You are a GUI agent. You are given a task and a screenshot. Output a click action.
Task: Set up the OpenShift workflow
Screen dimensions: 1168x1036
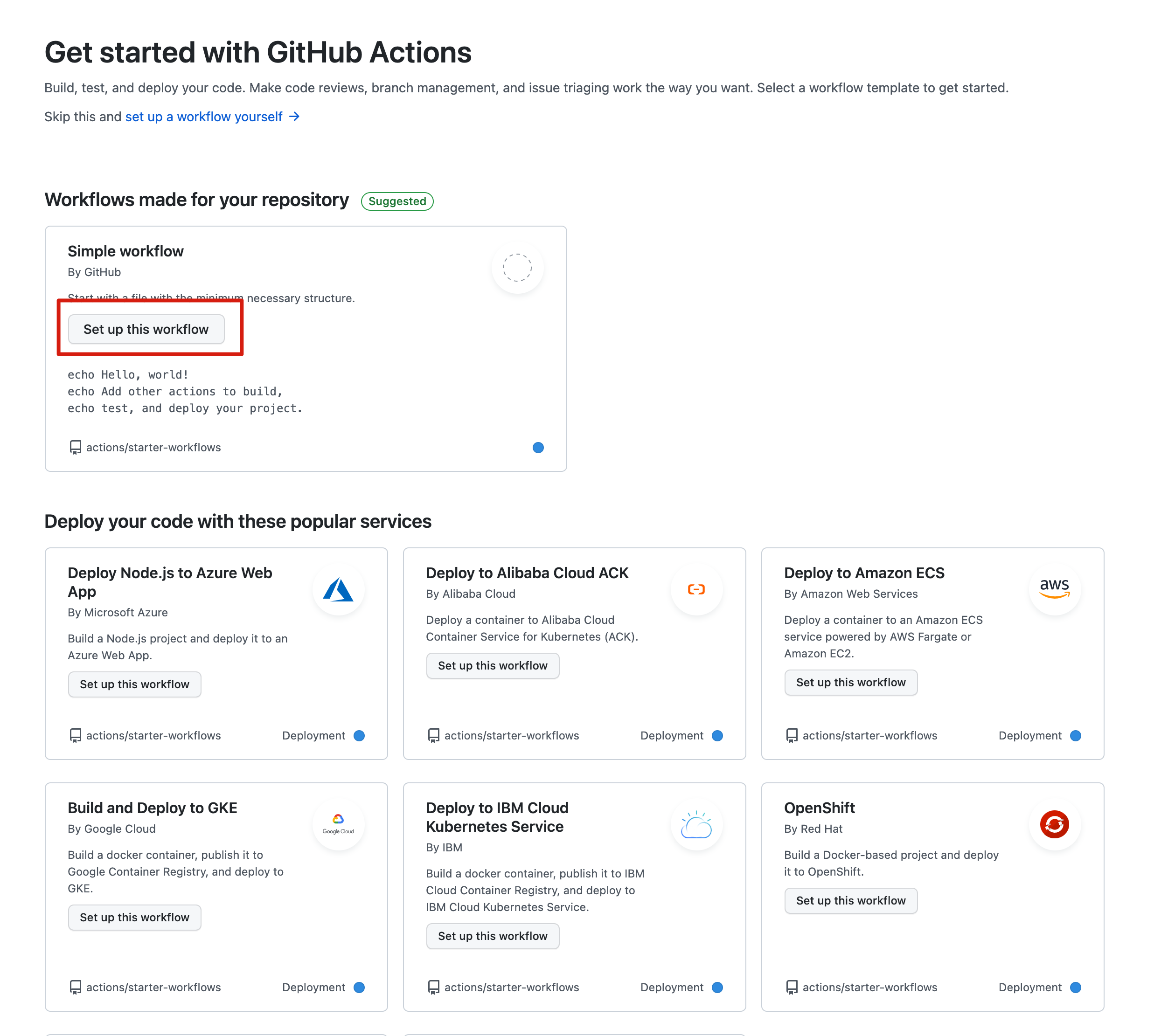(850, 901)
